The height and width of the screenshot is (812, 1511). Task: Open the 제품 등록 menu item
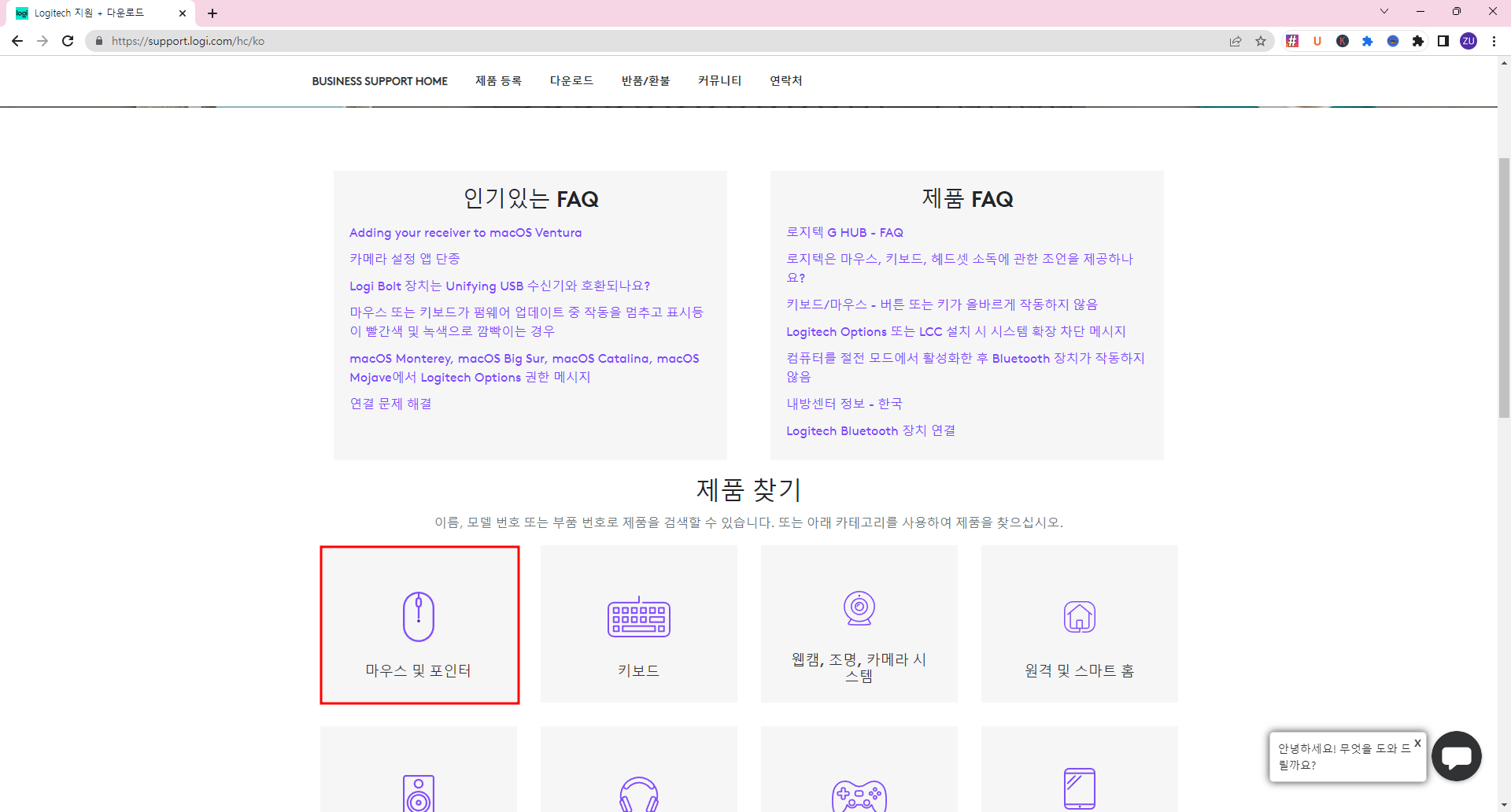pos(498,81)
